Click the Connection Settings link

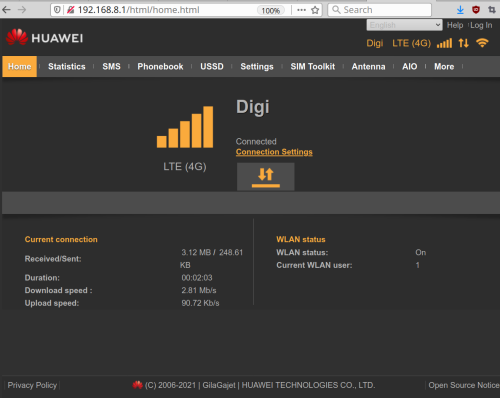tap(274, 152)
